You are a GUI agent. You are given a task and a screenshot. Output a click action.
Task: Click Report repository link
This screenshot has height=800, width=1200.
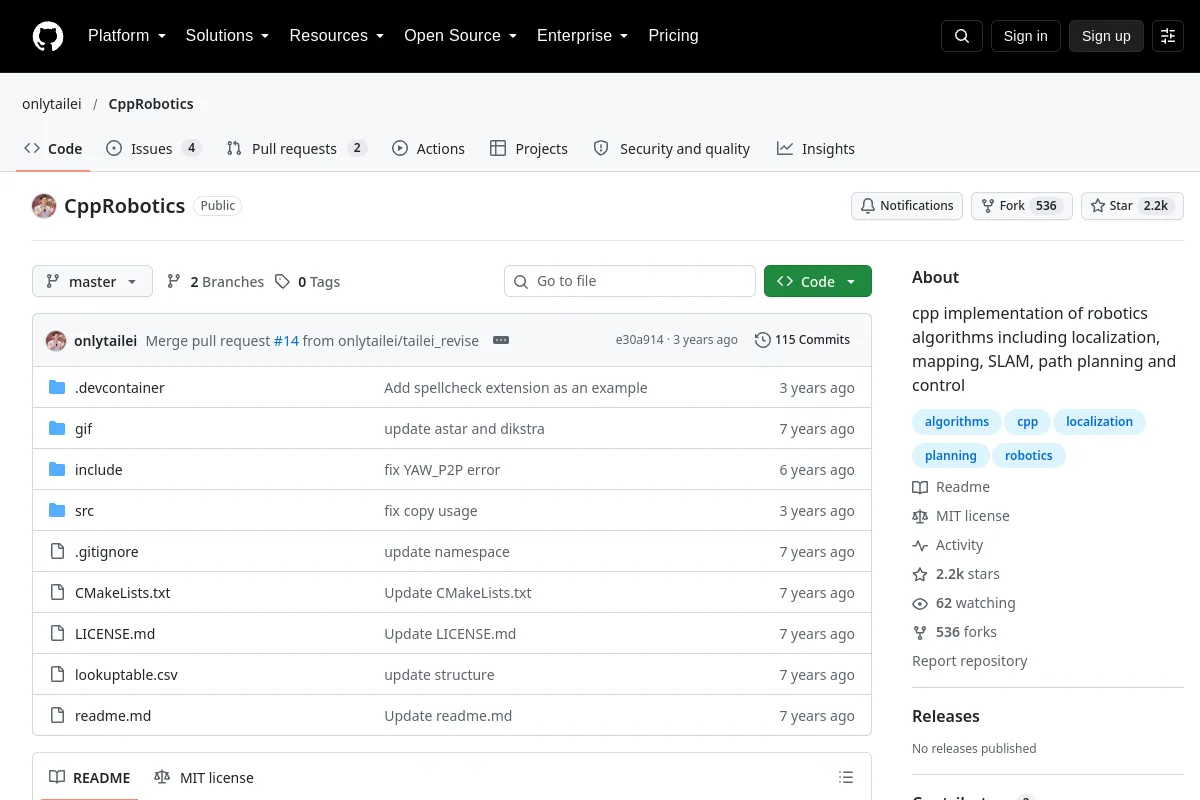click(x=970, y=661)
